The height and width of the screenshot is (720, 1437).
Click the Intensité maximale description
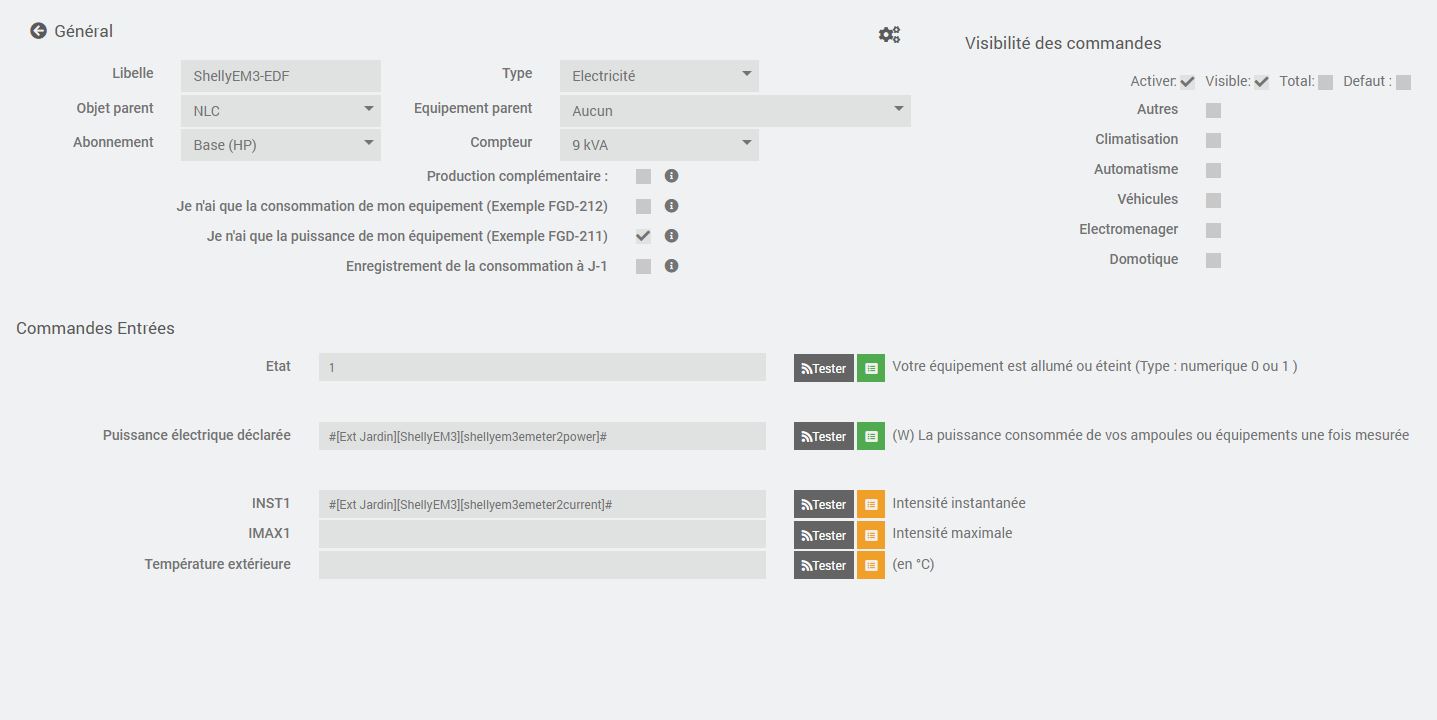[x=952, y=533]
